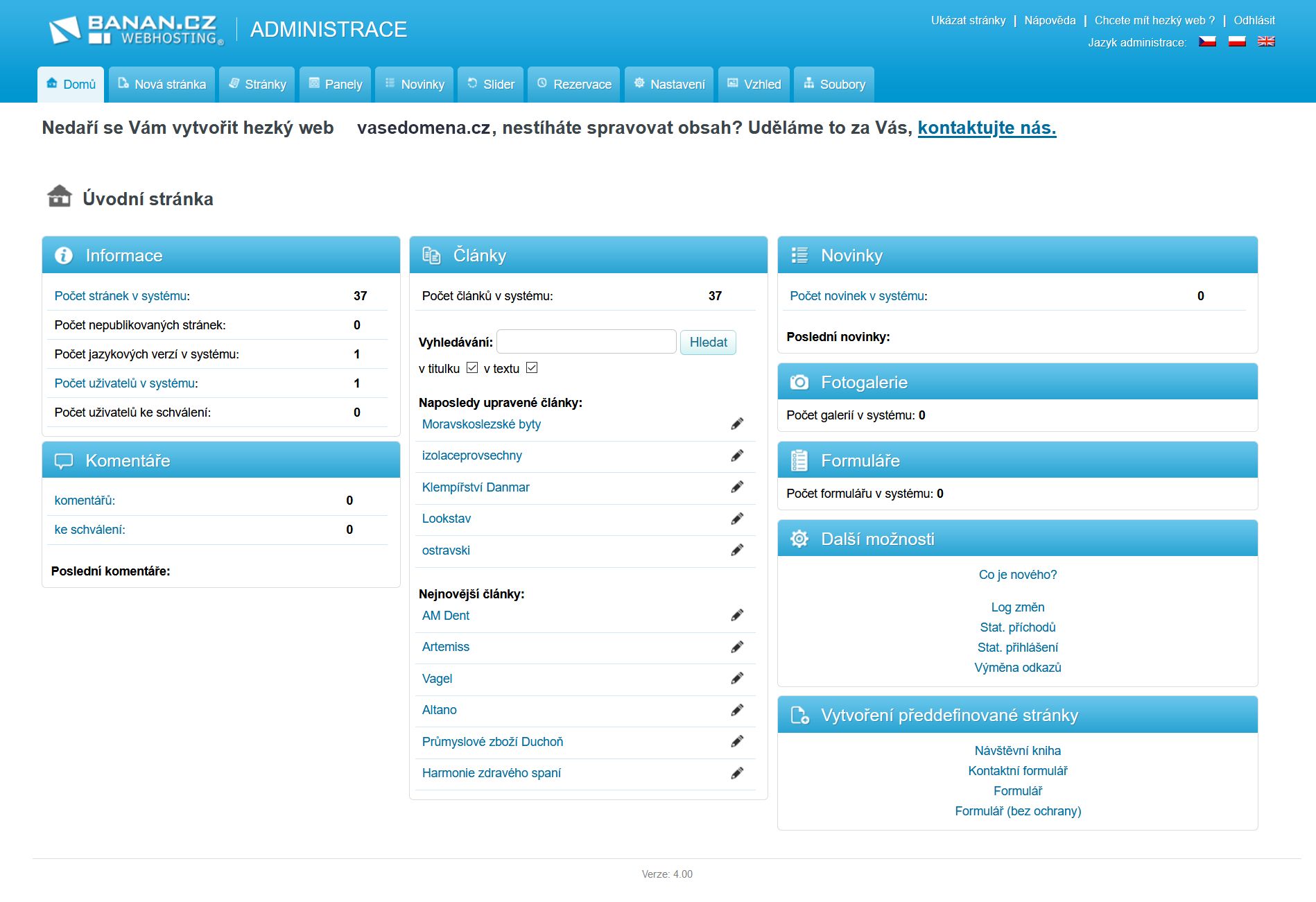The image size is (1316, 902).
Task: Toggle the 'v titulku' search checkbox
Action: [472, 368]
